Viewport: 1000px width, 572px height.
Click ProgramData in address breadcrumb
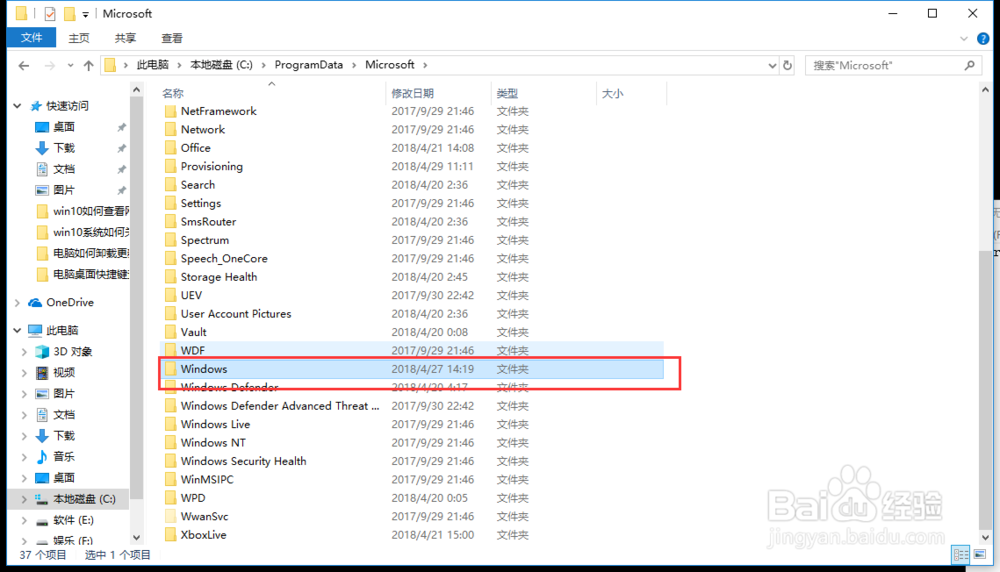click(x=309, y=65)
